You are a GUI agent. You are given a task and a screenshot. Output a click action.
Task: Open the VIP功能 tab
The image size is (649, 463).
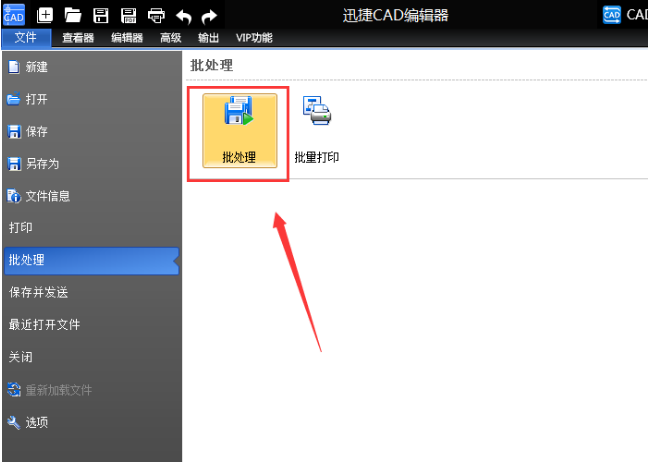point(254,38)
